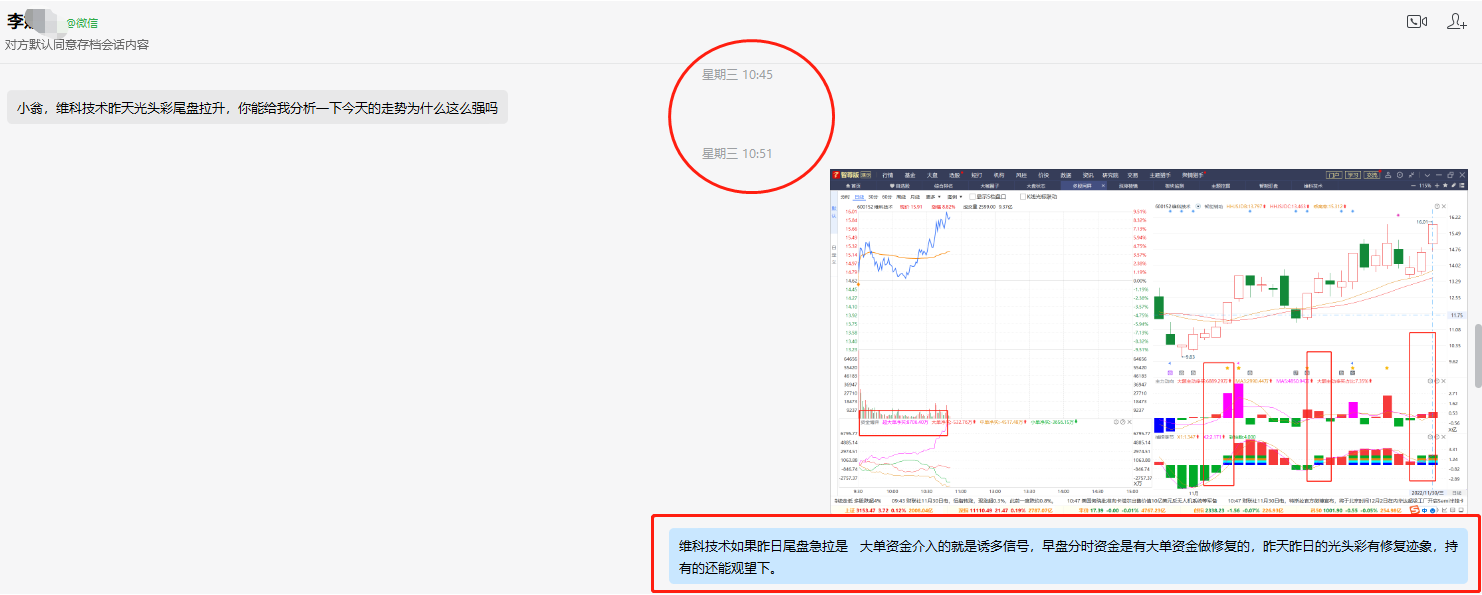
Task: Click the minus zoom icon beside 115%
Action: pyautogui.click(x=1413, y=186)
